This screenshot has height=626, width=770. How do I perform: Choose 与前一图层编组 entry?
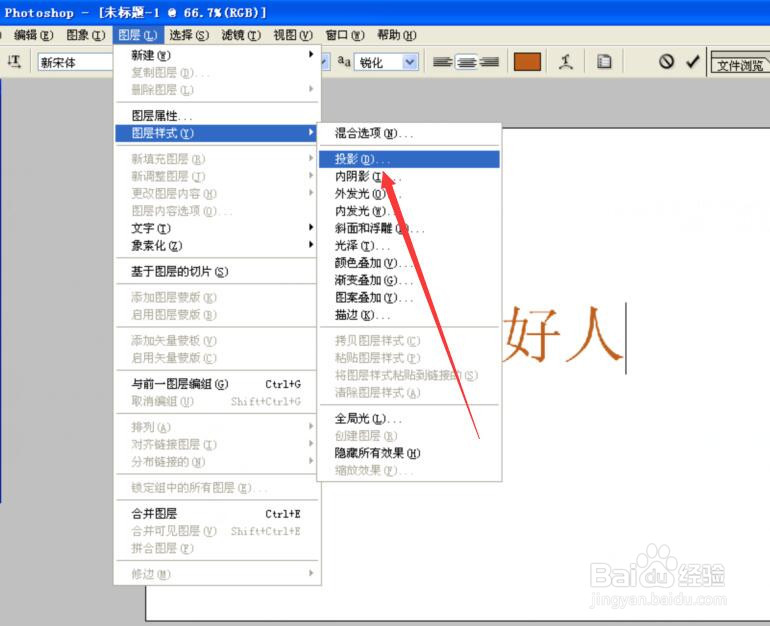(217, 383)
